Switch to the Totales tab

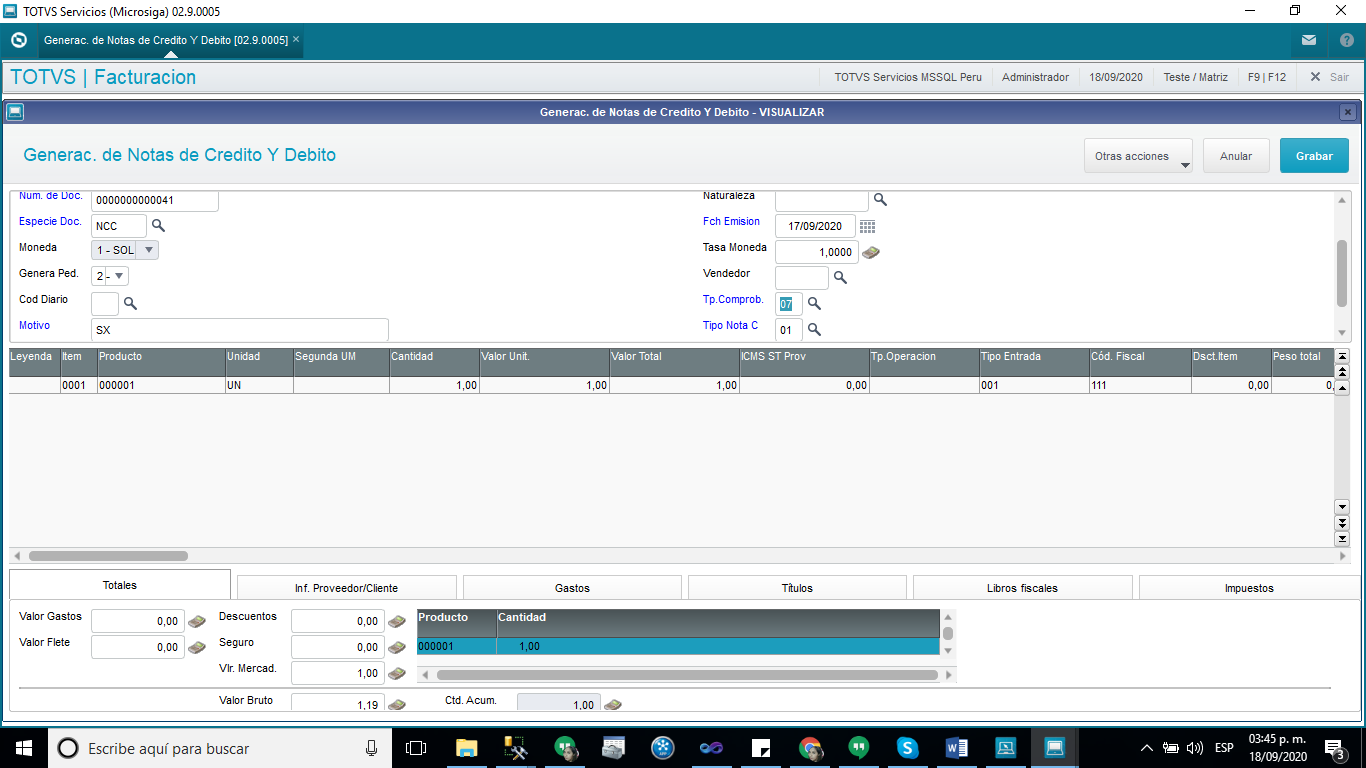120,585
